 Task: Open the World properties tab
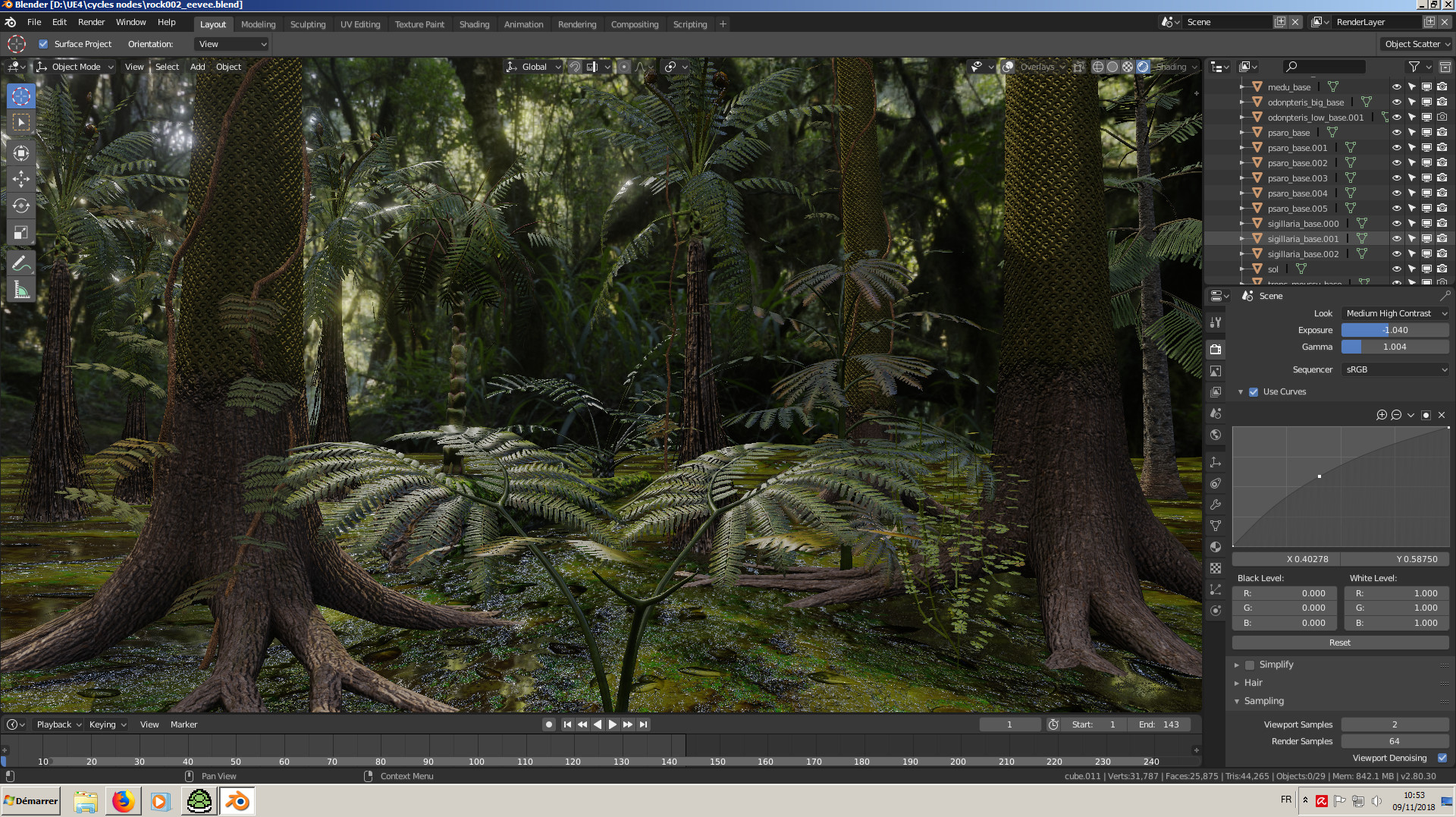(1216, 435)
